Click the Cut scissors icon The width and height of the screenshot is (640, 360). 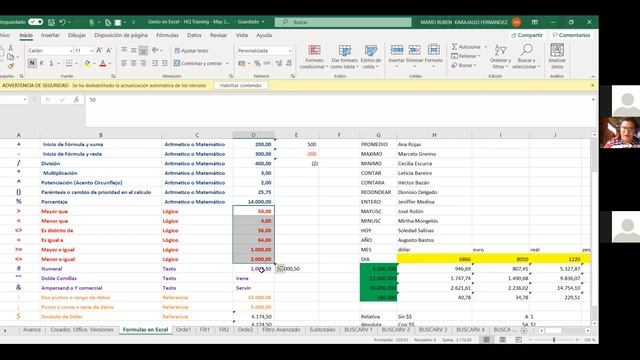11,48
